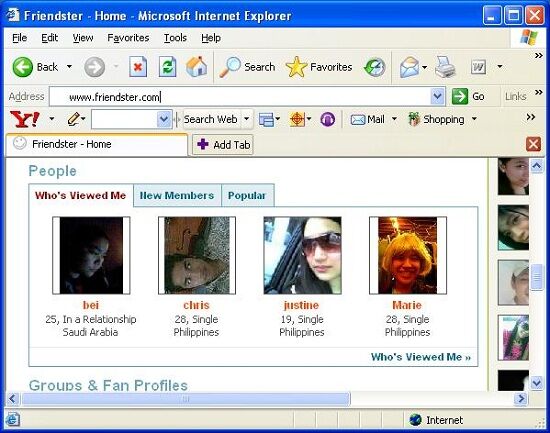Click the orange crosshair target icon

point(297,119)
